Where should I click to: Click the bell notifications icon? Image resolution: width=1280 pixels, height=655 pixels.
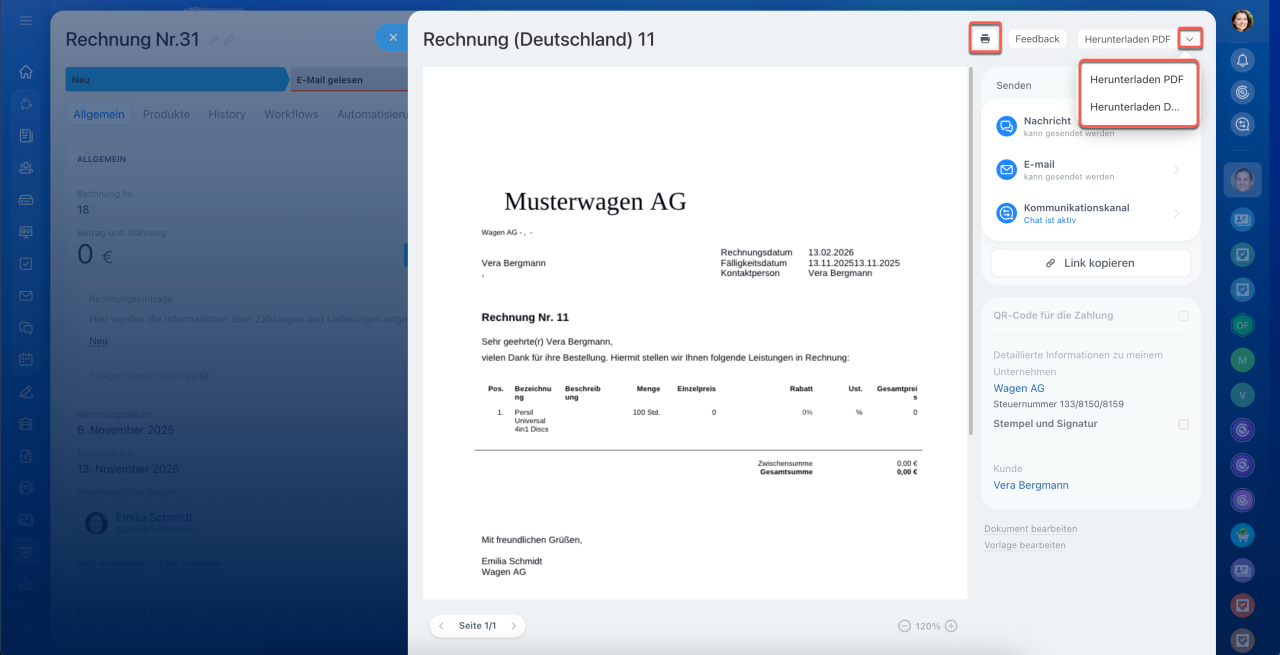[x=1242, y=61]
